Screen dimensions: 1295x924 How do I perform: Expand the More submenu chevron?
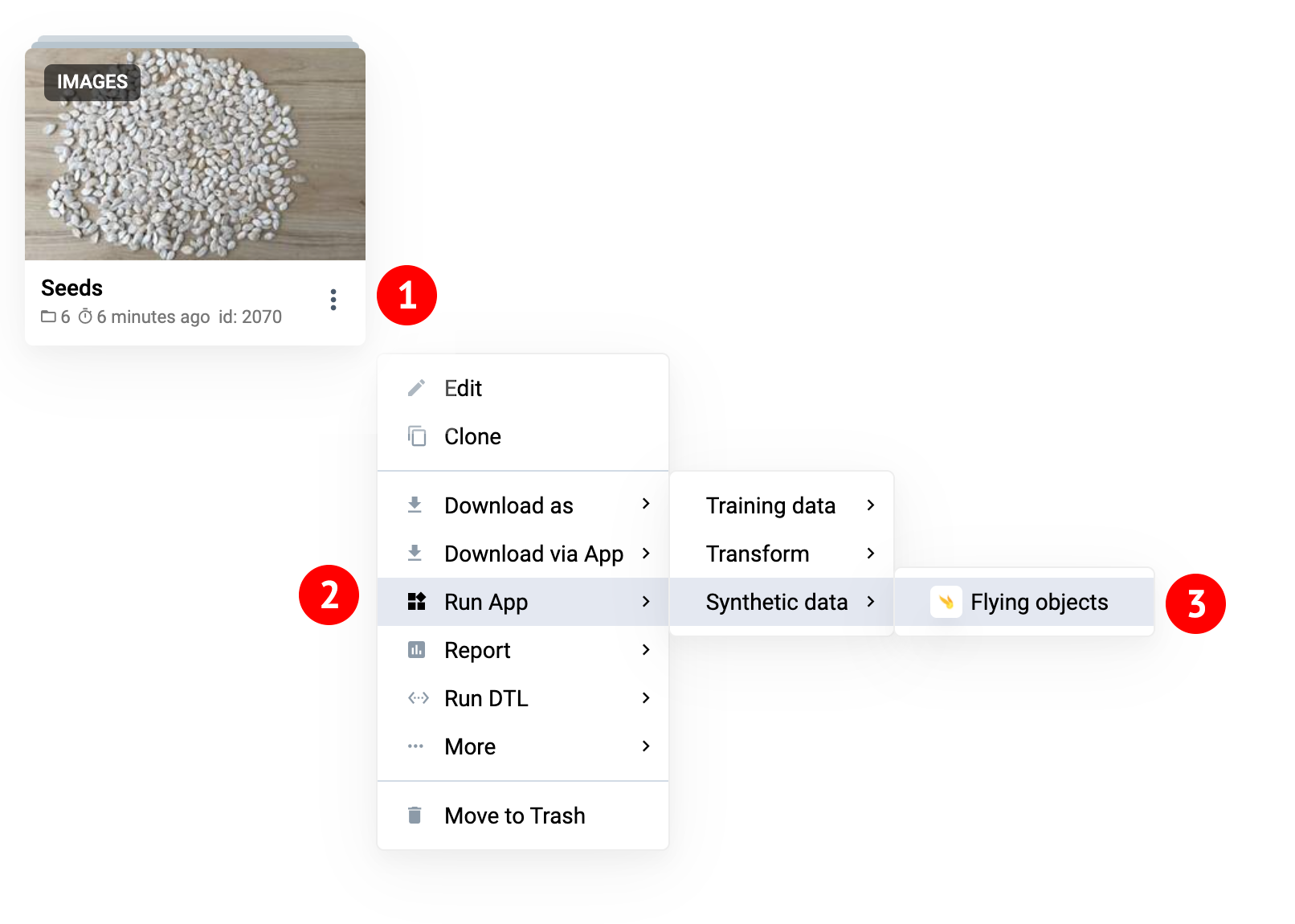pos(646,746)
